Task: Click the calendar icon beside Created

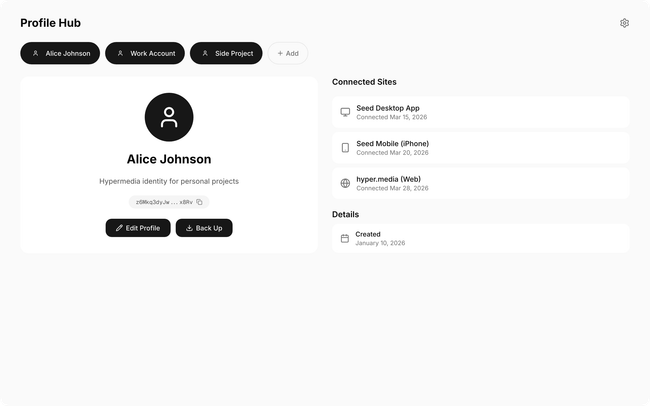Action: pyautogui.click(x=345, y=238)
